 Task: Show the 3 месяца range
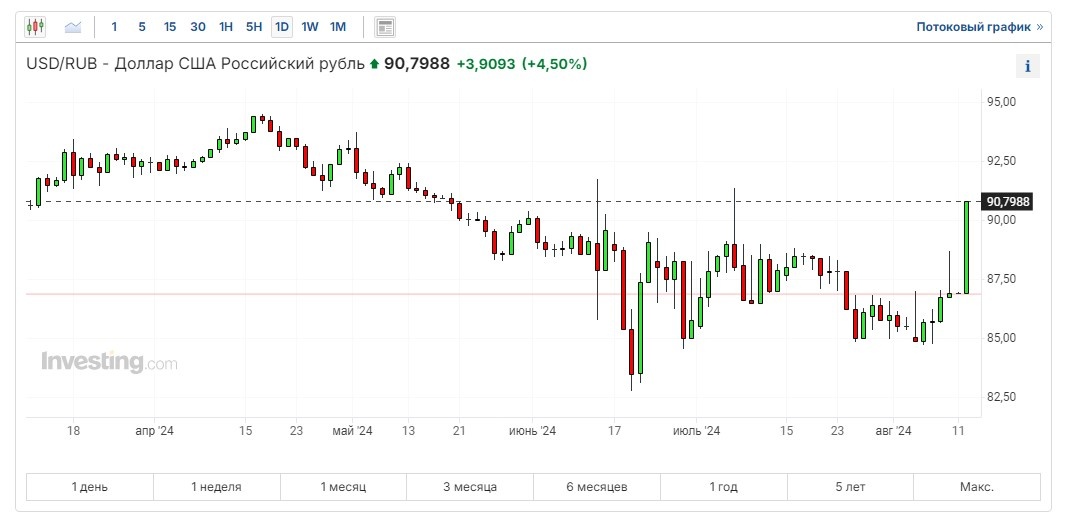coord(470,487)
